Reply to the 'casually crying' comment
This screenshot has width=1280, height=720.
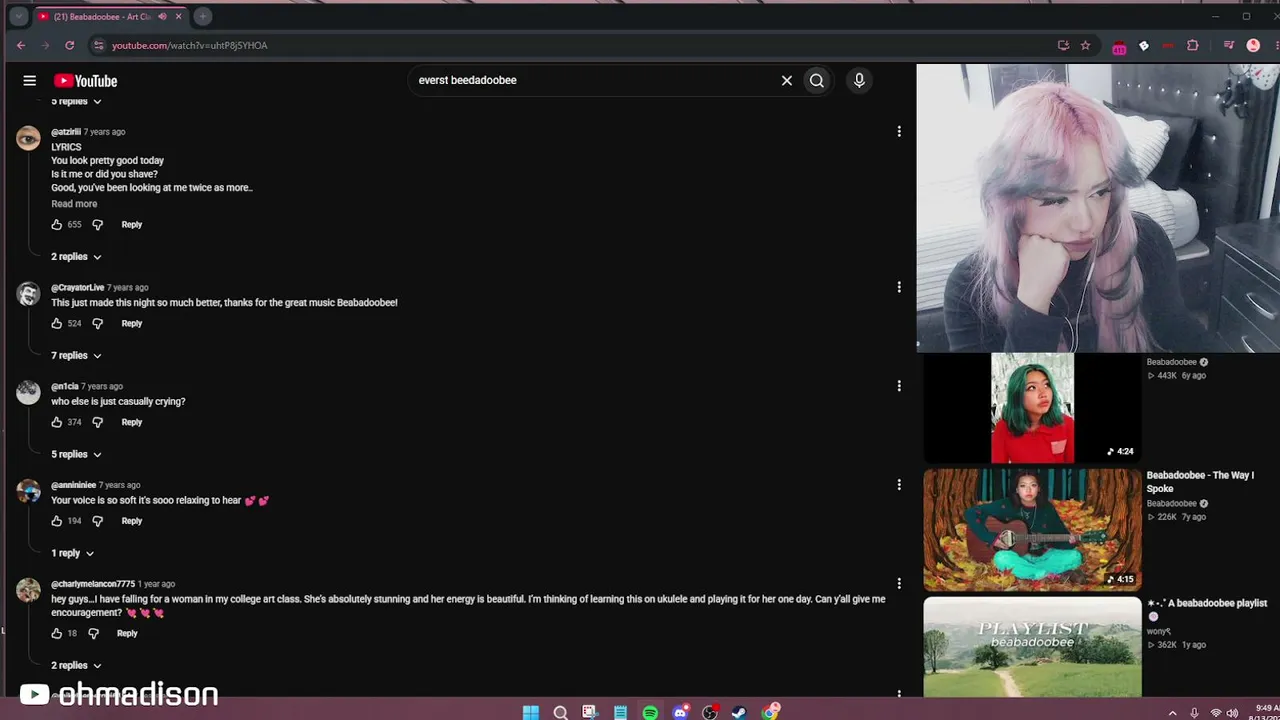pos(132,423)
